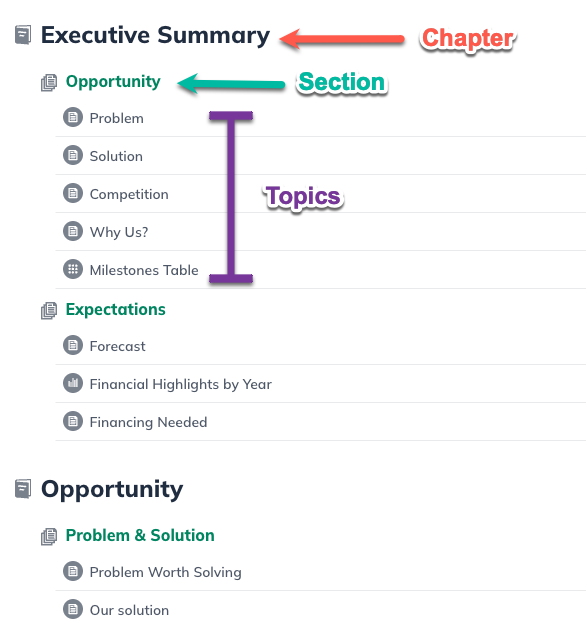The height and width of the screenshot is (626, 586).
Task: Open the green Opportunity section heading
Action: 113,82
